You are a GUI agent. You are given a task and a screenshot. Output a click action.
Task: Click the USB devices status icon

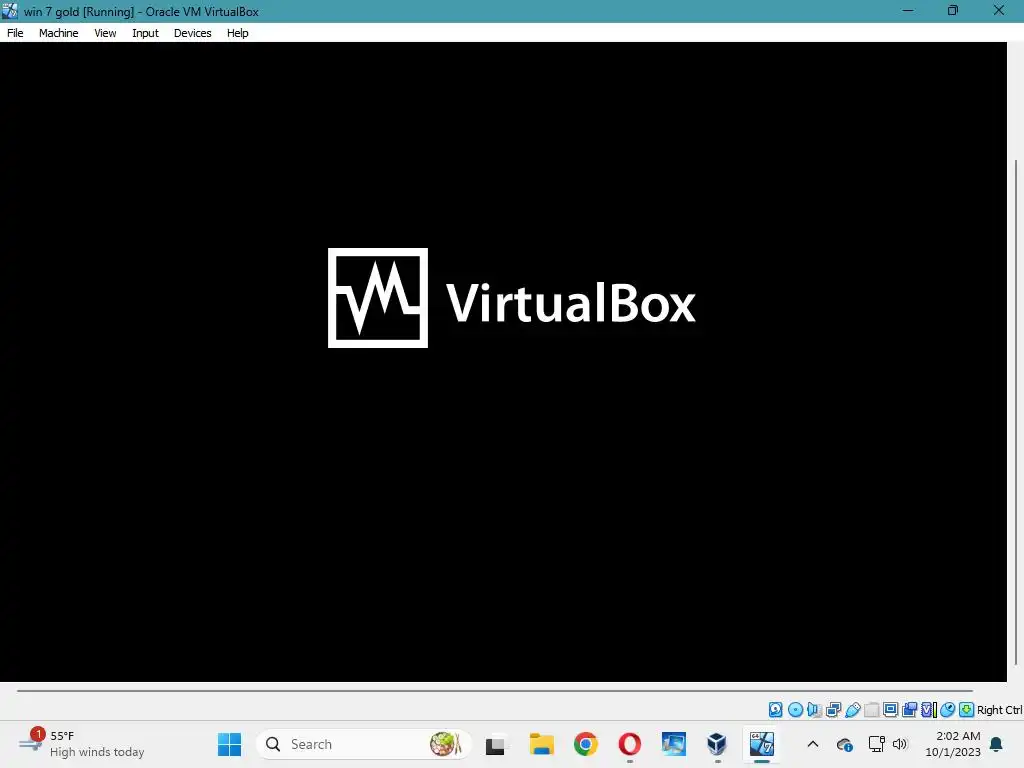click(x=852, y=709)
